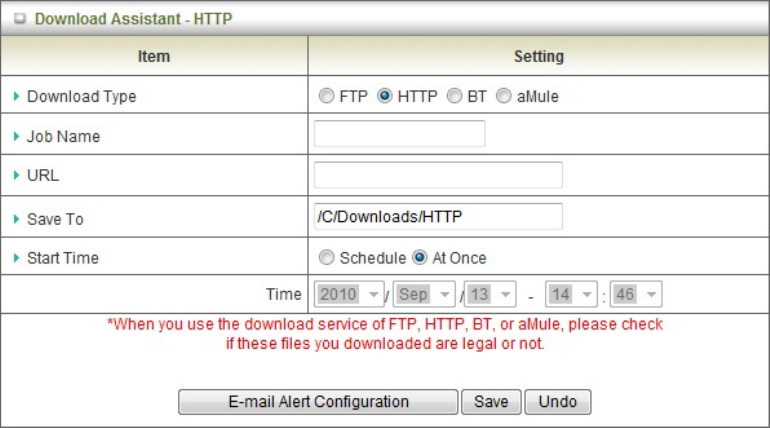The width and height of the screenshot is (770, 428).
Task: Open the year dropdown showing 2010
Action: pos(349,295)
